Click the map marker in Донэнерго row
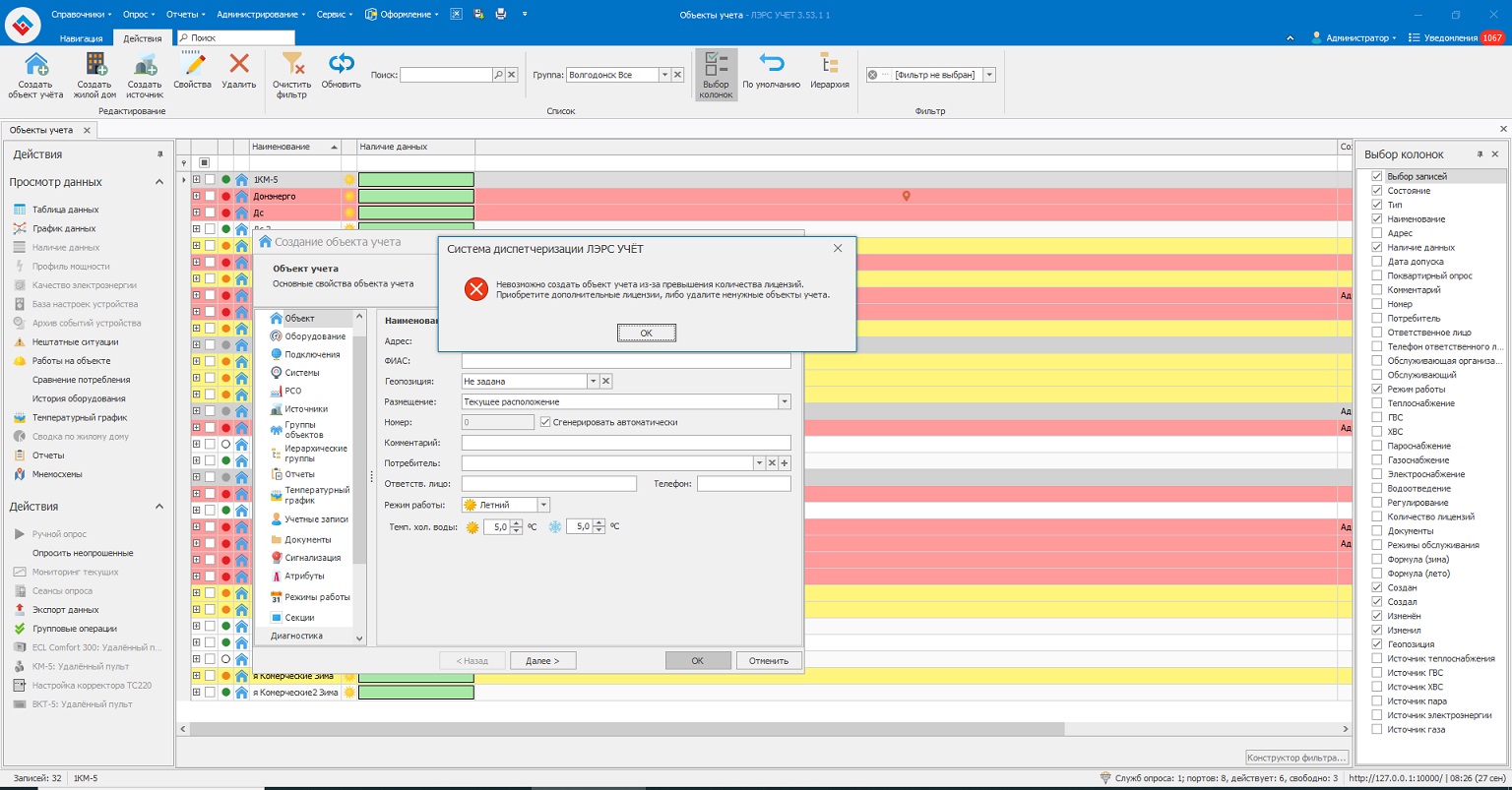Image resolution: width=1512 pixels, height=790 pixels. coord(906,197)
